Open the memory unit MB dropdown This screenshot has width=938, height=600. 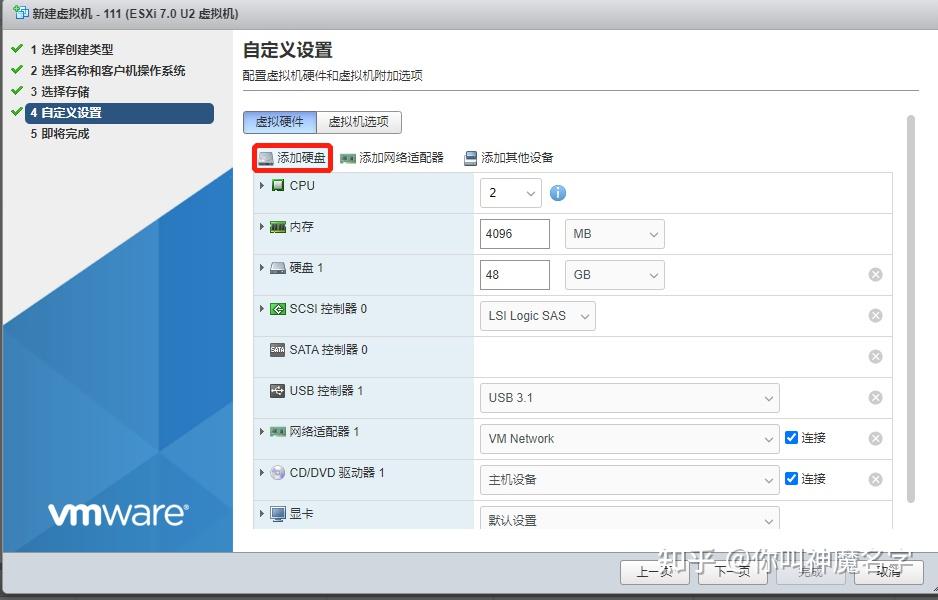614,234
